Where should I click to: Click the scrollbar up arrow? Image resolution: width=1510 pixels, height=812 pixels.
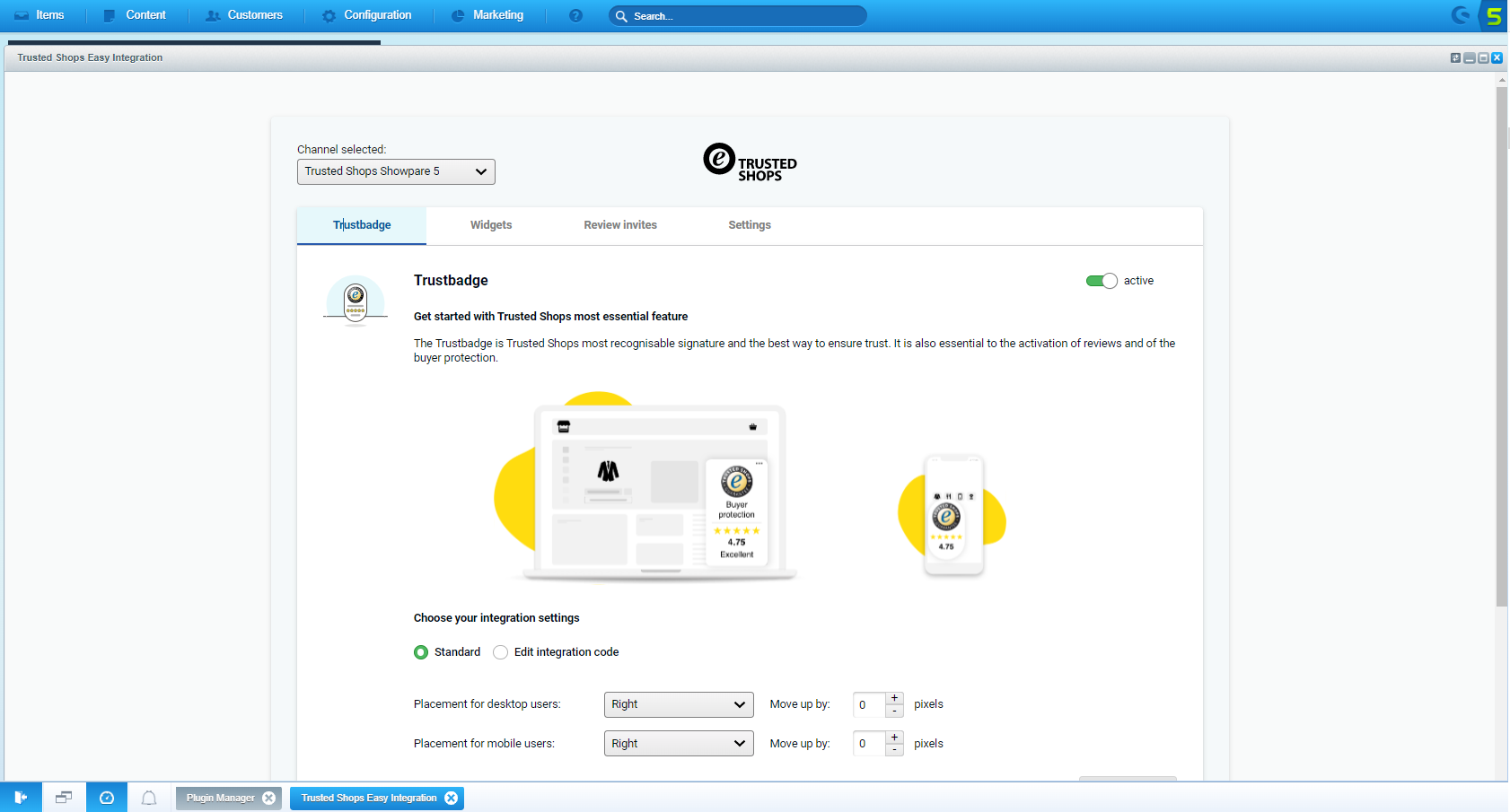pyautogui.click(x=1502, y=80)
